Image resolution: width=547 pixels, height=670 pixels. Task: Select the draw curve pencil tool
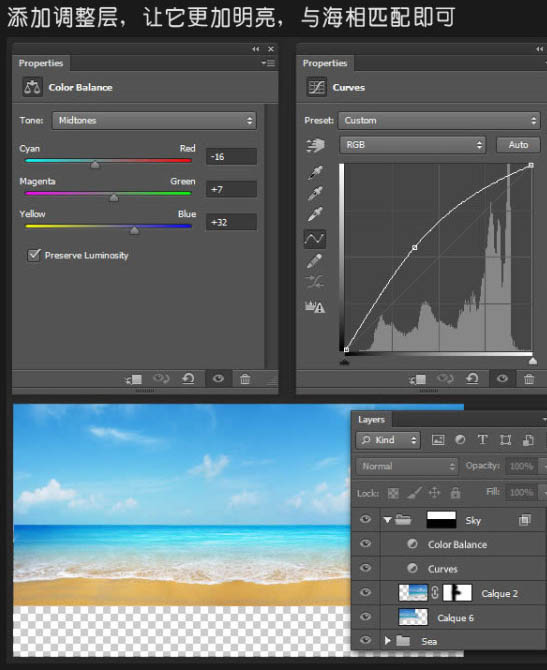coord(315,261)
